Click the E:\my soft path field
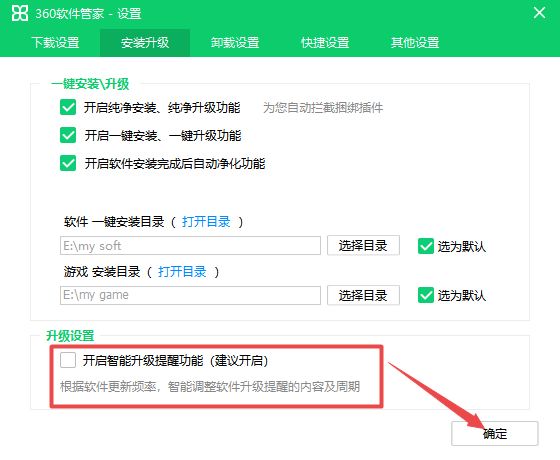The height and width of the screenshot is (460, 560). 190,245
